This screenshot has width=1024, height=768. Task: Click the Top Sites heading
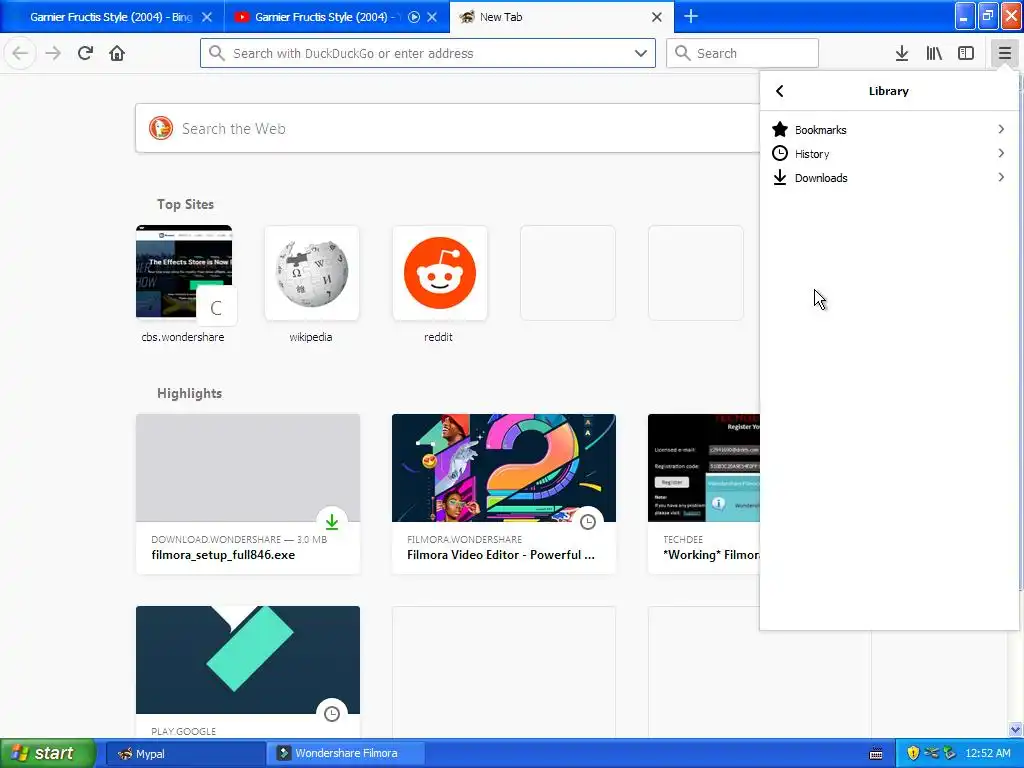(x=185, y=204)
